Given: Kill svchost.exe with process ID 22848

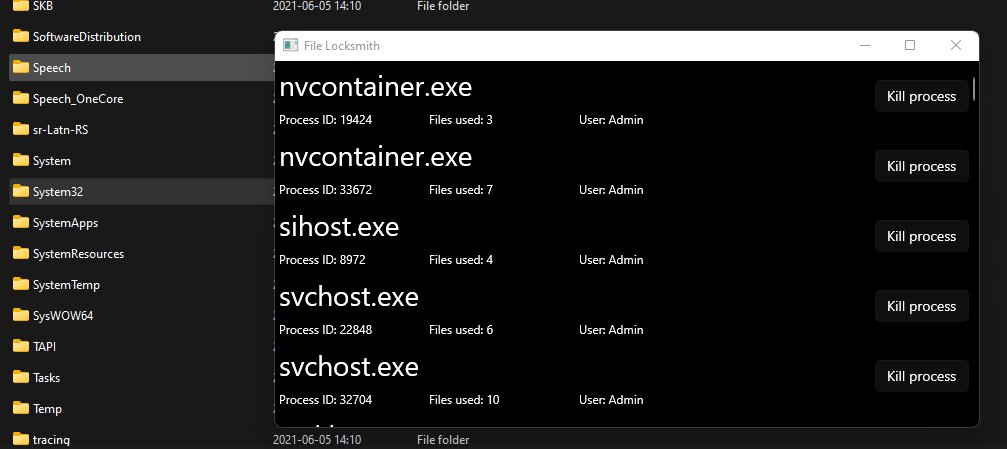Looking at the screenshot, I should click(922, 306).
